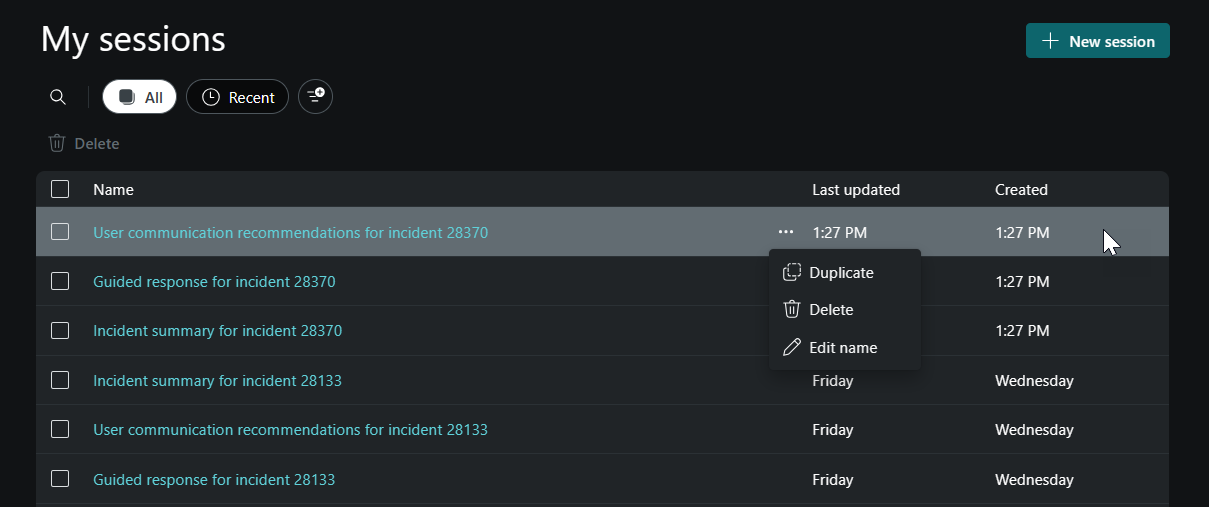The width and height of the screenshot is (1209, 507).
Task: Check the Incident summary for incident 28133 row
Action: 60,380
